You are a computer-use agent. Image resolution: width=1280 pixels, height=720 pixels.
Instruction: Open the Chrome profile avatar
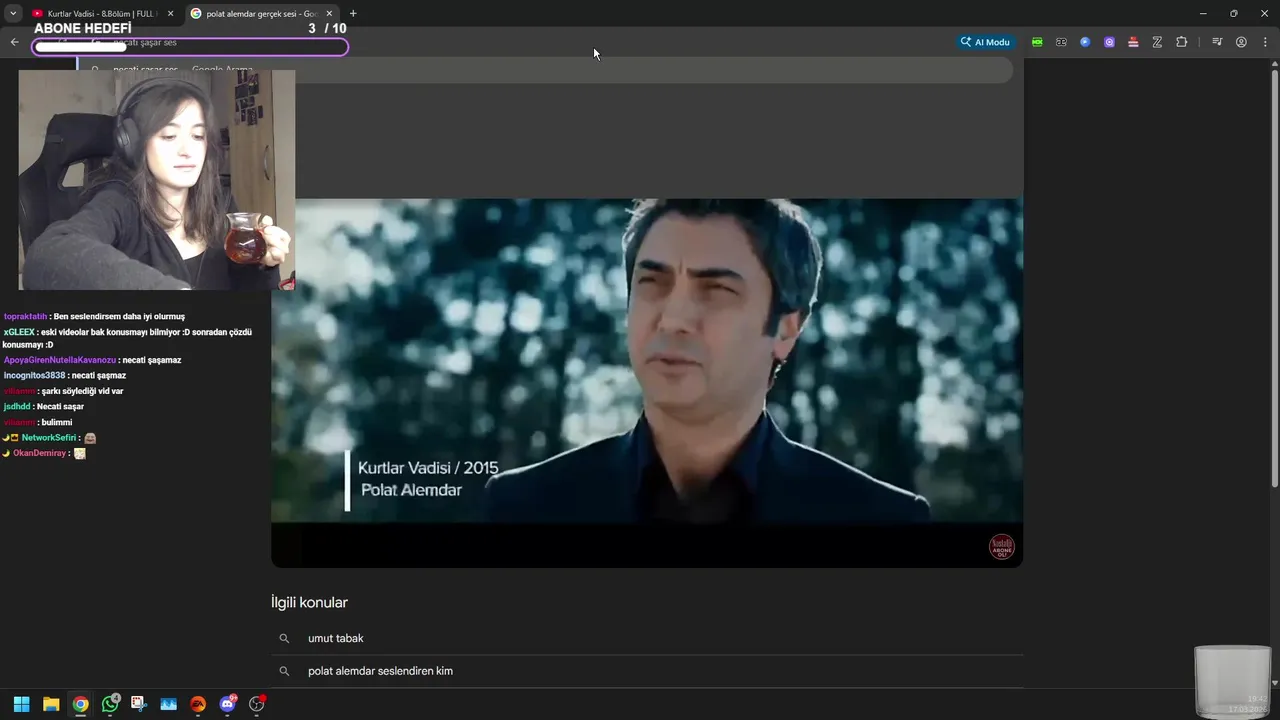1241,42
